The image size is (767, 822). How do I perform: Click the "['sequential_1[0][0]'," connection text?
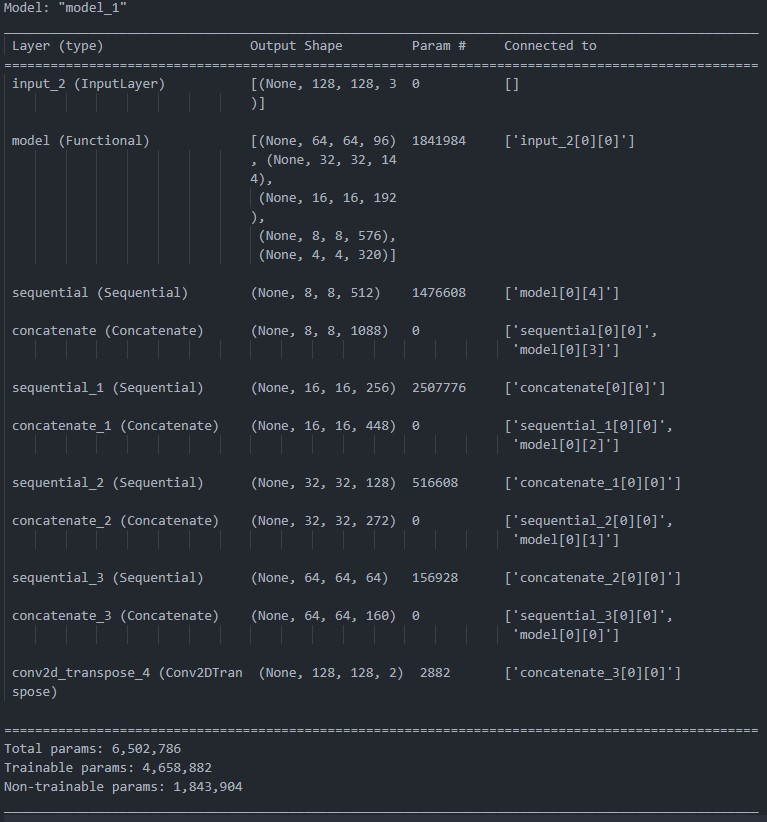point(589,426)
